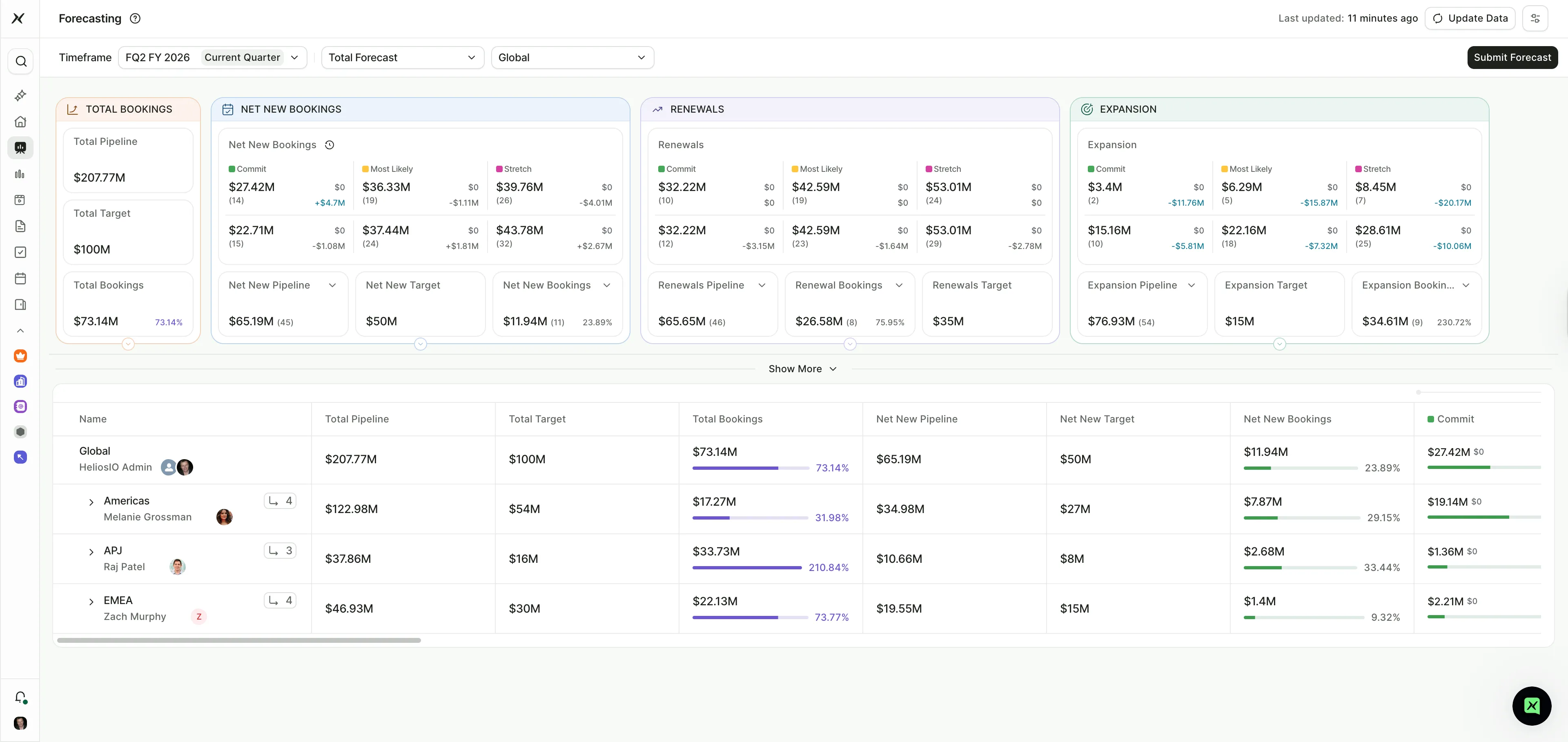
Task: Open the video play window sidebar icon
Action: point(21,200)
